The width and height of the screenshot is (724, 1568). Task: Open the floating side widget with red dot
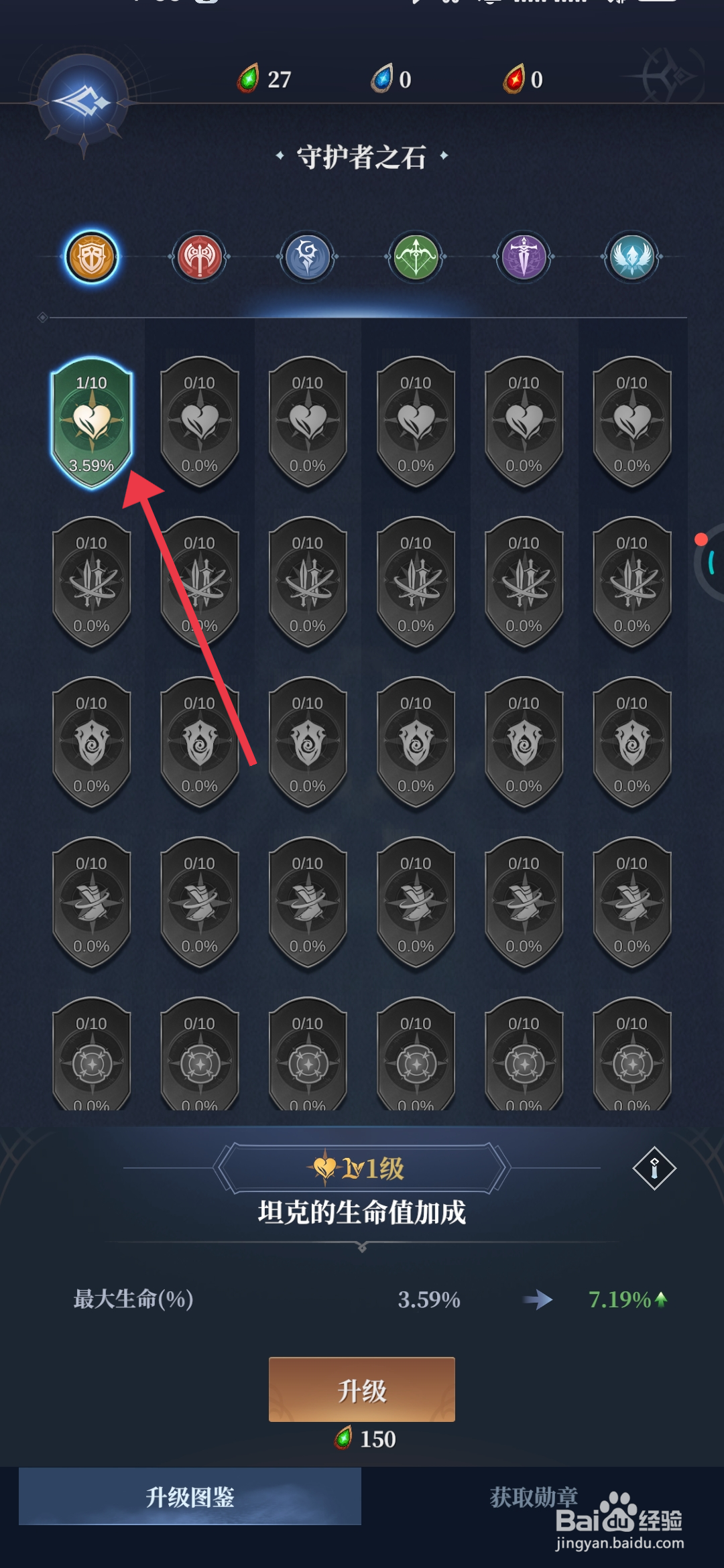click(709, 562)
